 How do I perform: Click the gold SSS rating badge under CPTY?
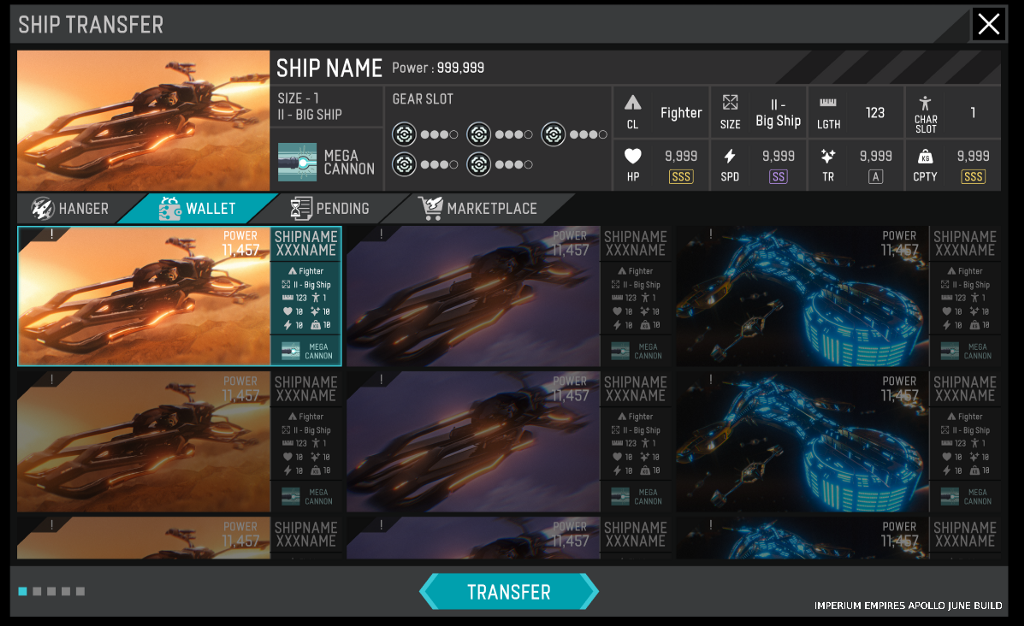(x=973, y=177)
